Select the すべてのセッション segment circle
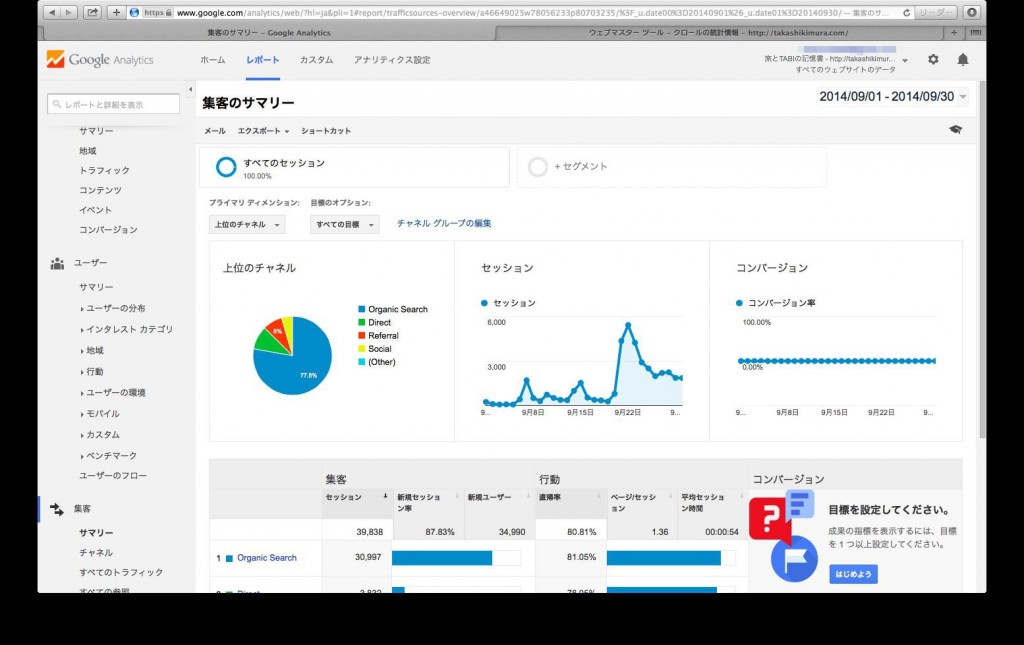 [x=226, y=166]
